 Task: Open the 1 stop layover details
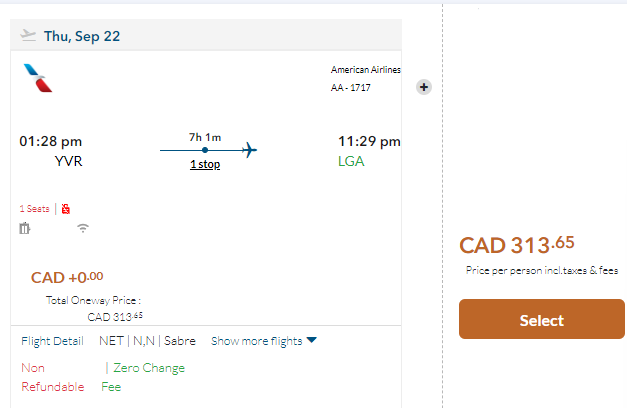205,165
